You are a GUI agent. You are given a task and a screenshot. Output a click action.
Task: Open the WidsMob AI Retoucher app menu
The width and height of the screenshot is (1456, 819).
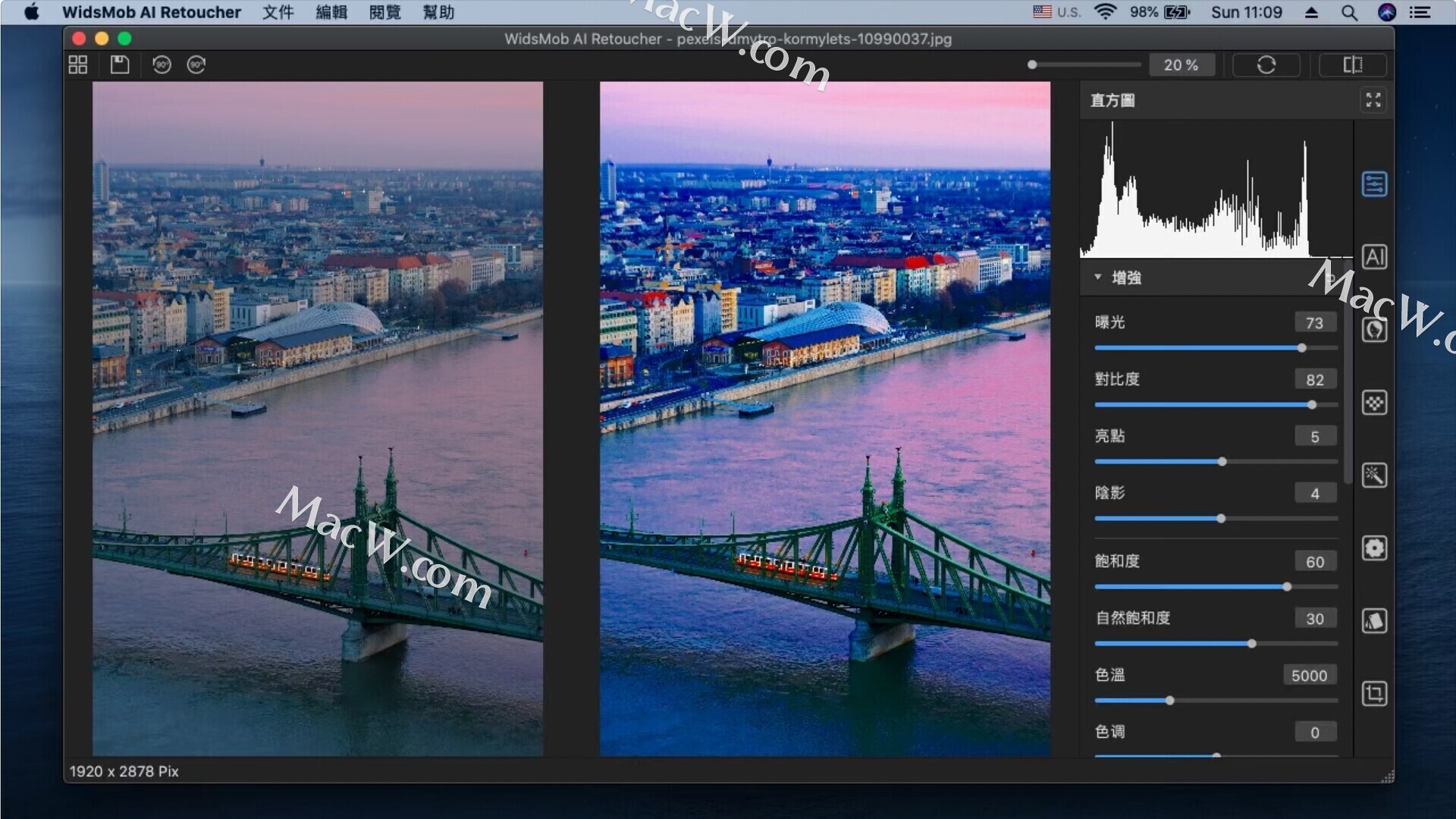(152, 12)
